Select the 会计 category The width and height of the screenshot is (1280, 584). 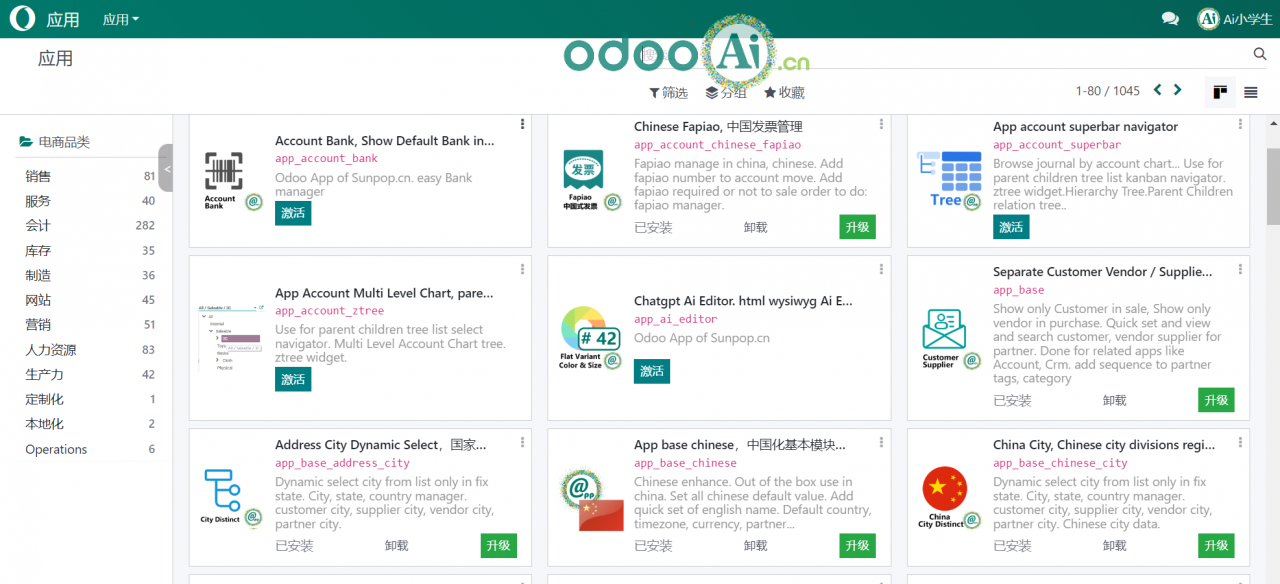click(90, 226)
